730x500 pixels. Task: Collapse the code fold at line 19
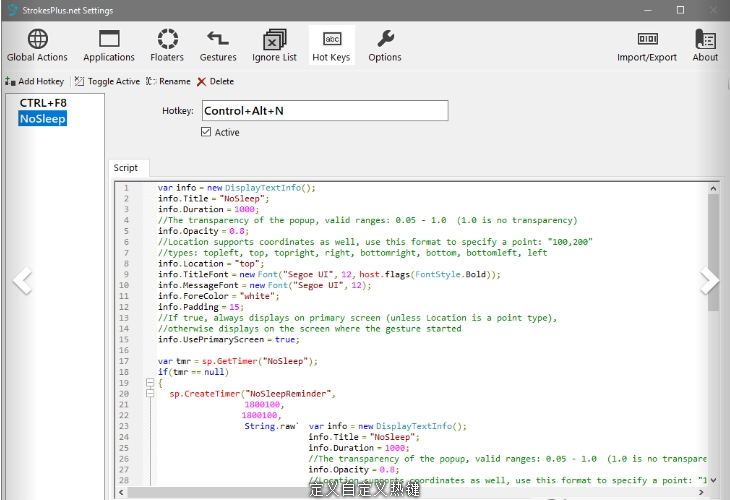click(150, 383)
